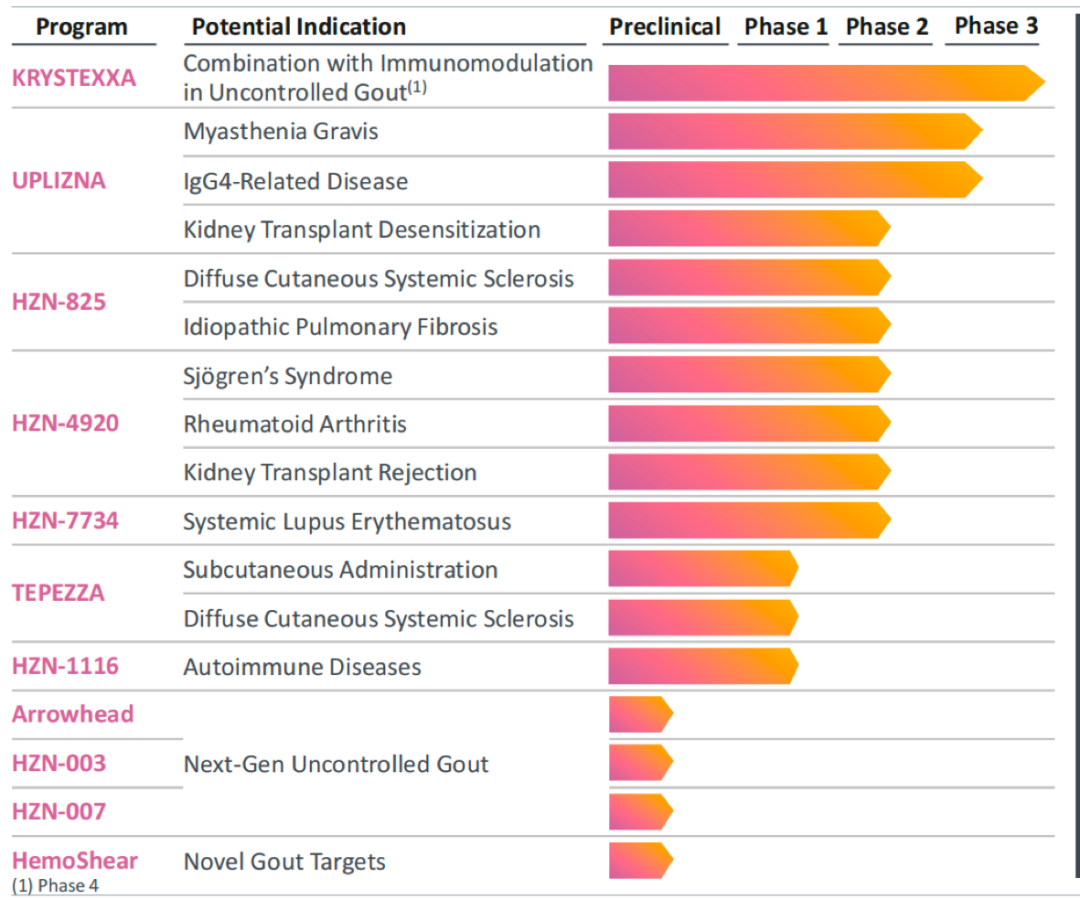Click the Preclinical column header

pos(665,27)
